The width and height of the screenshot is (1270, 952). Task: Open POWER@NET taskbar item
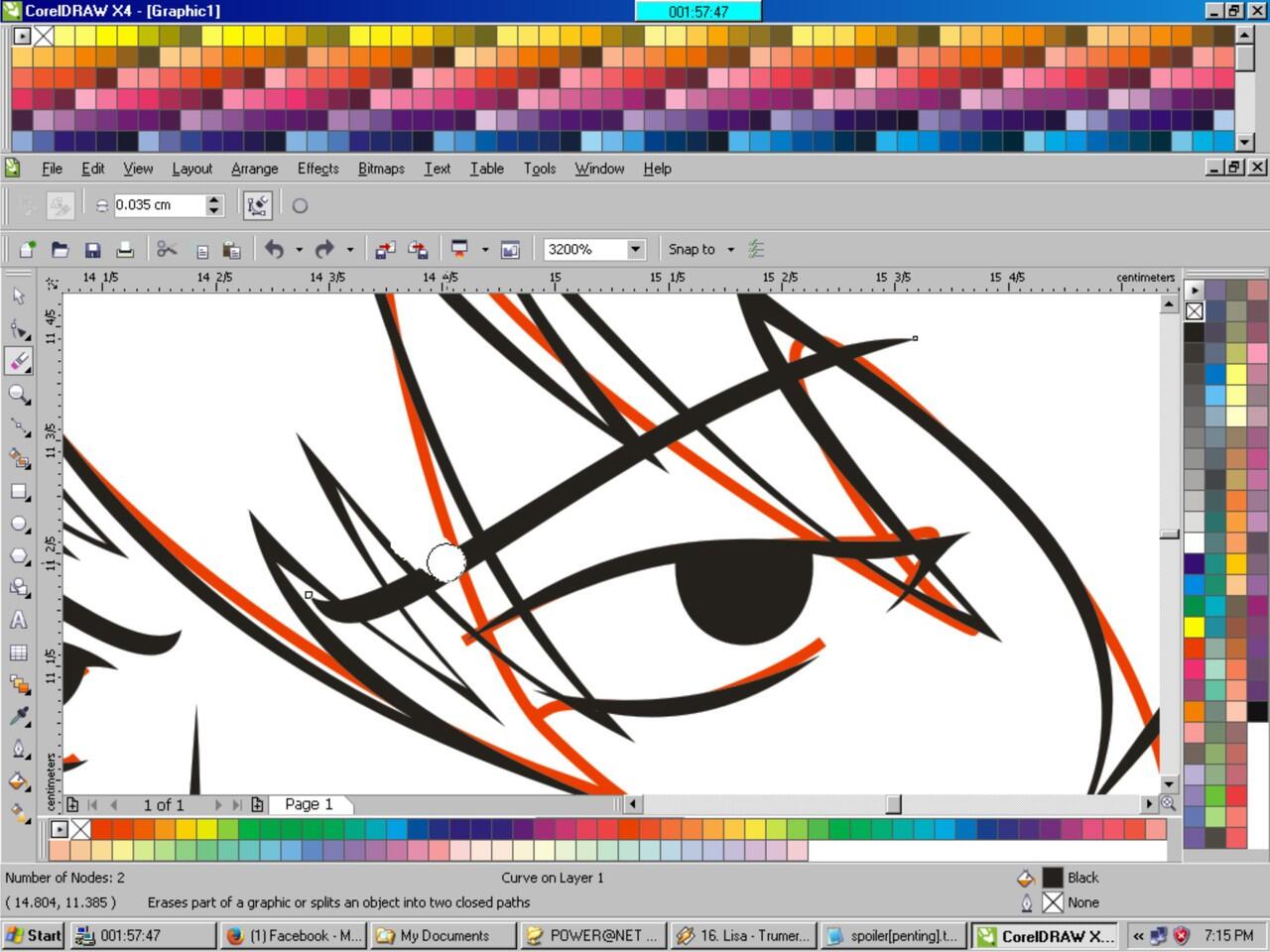593,935
